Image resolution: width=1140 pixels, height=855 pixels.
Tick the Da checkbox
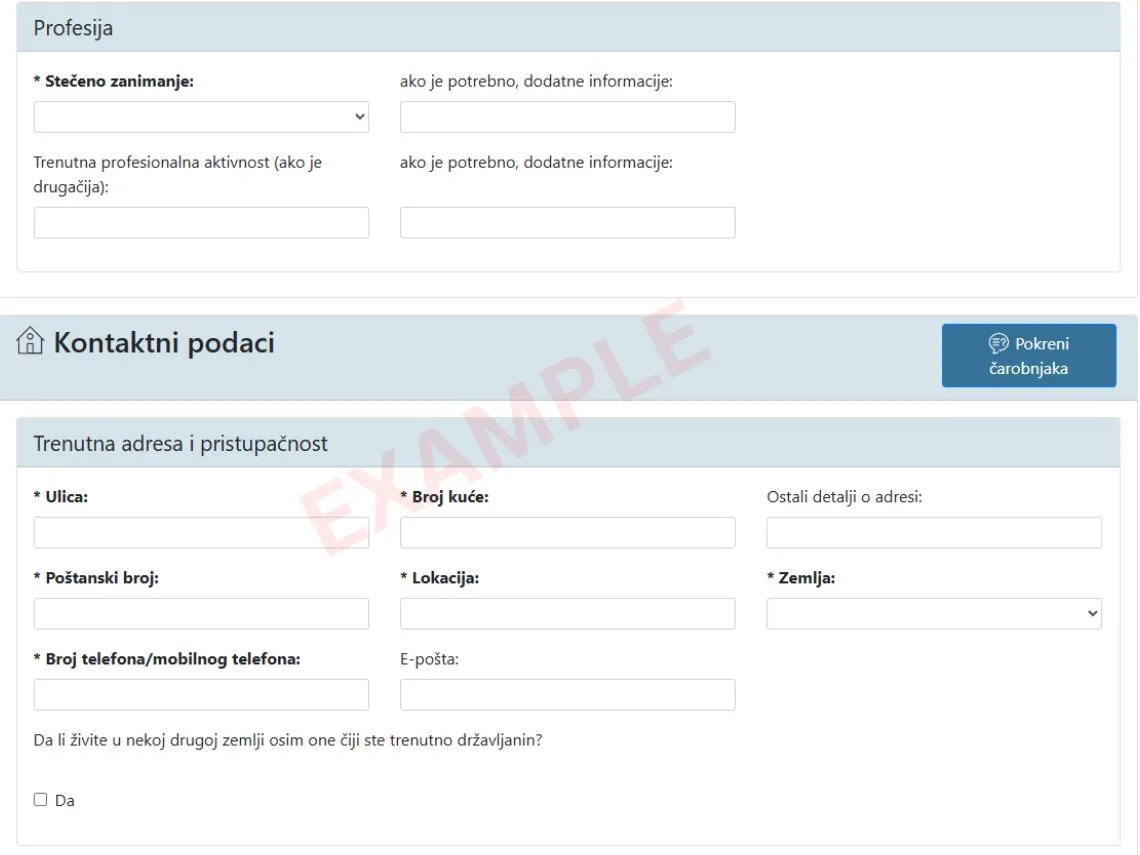[x=41, y=800]
